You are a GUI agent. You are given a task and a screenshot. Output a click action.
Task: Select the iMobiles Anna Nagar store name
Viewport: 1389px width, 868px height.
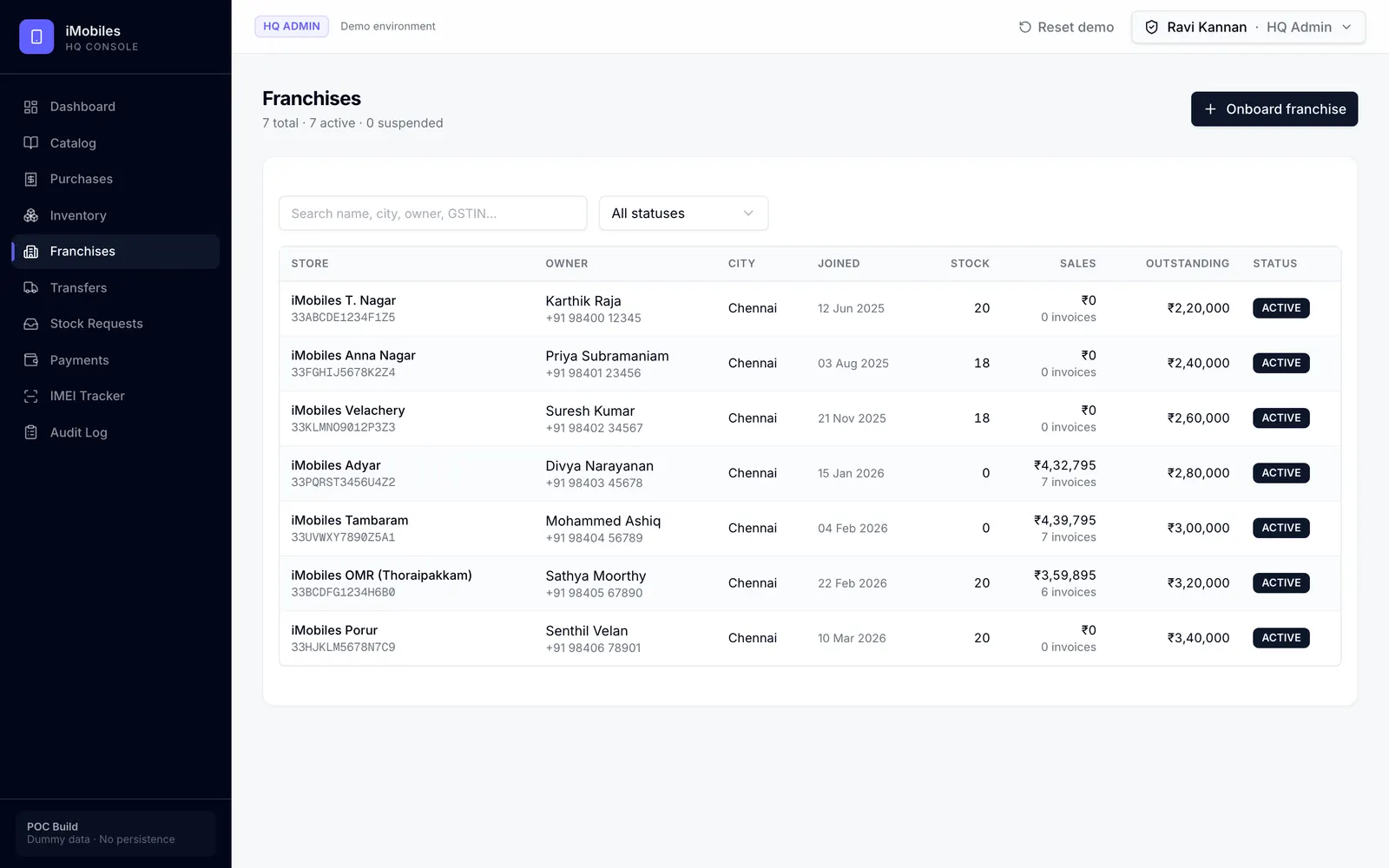353,355
